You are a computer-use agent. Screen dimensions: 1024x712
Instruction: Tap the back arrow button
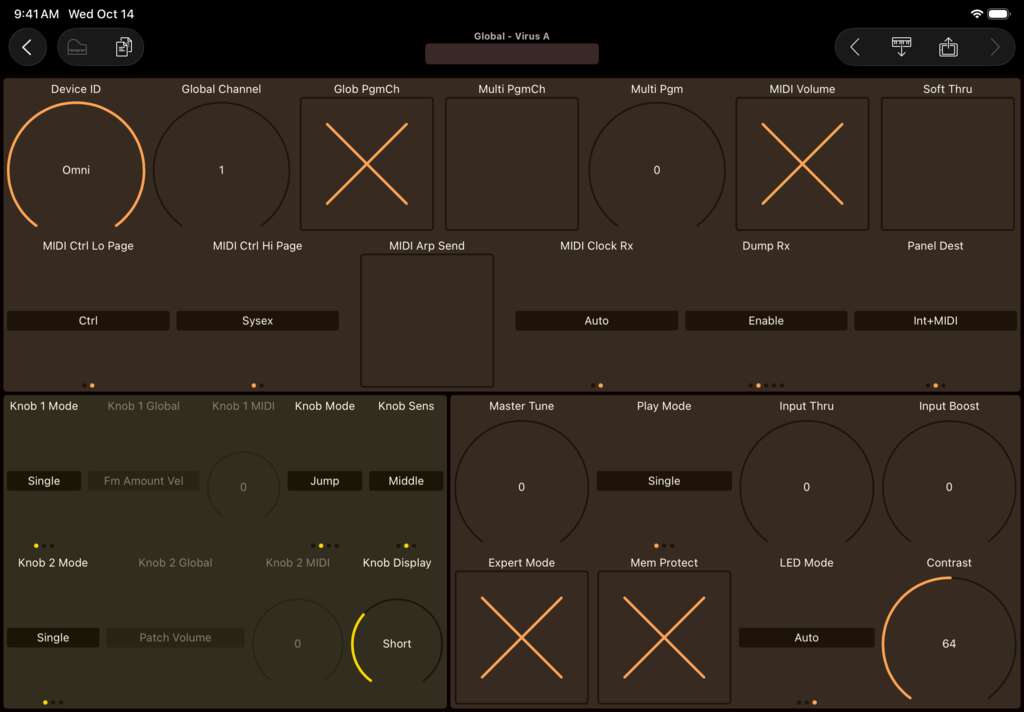27,47
